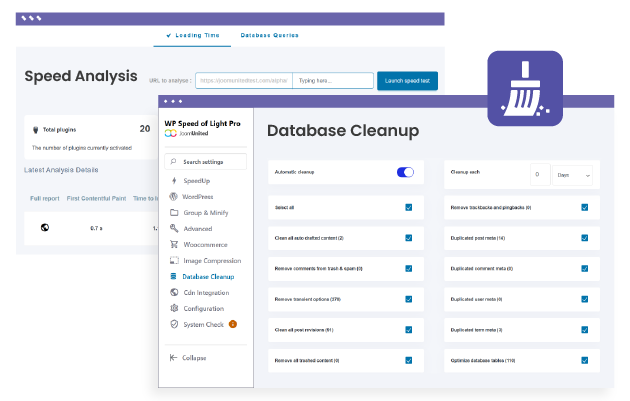Uncheck Optimize database tables checkbox
The height and width of the screenshot is (401, 630).
click(x=585, y=360)
